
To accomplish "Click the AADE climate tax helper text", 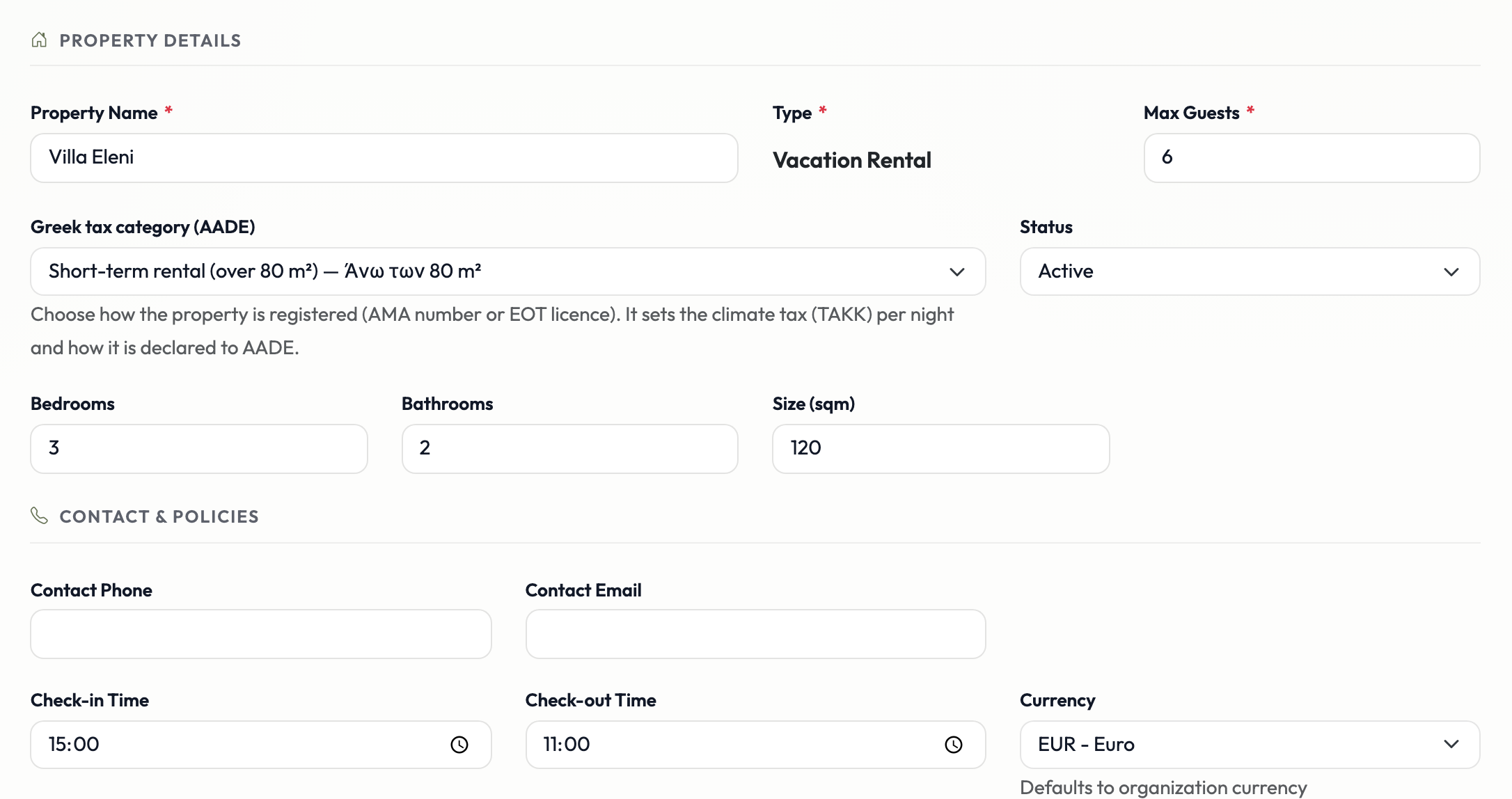I will point(492,331).
